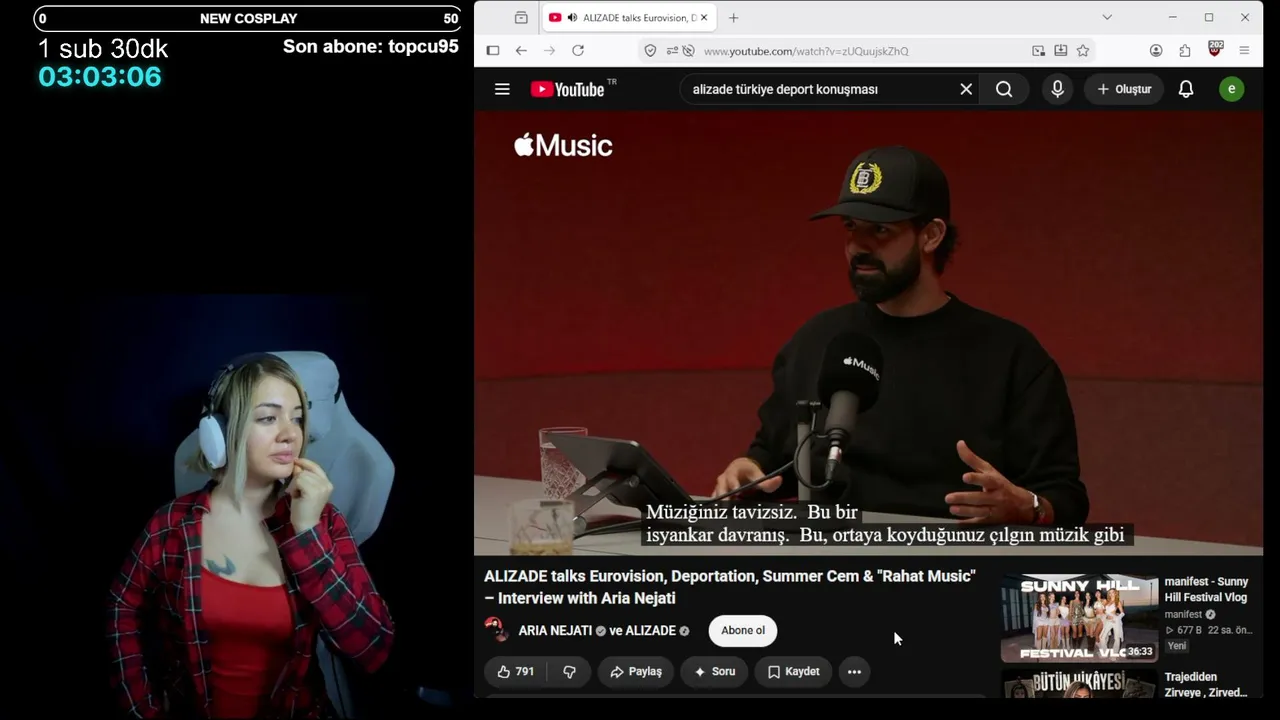Open manifest Sunny Hill Festival Vlog title
Screen dimensions: 1280x720
coord(1206,590)
